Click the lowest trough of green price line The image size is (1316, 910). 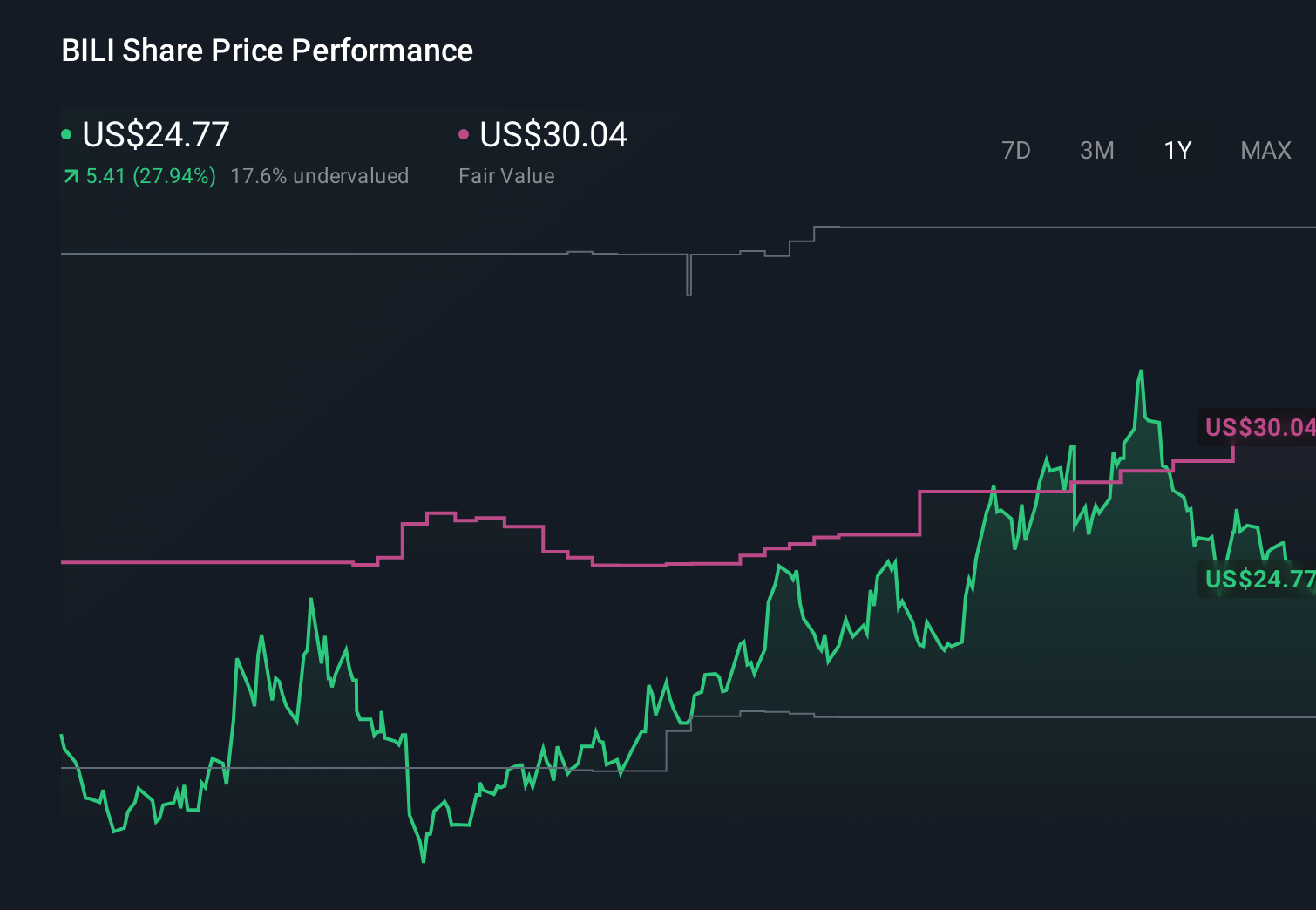point(424,860)
